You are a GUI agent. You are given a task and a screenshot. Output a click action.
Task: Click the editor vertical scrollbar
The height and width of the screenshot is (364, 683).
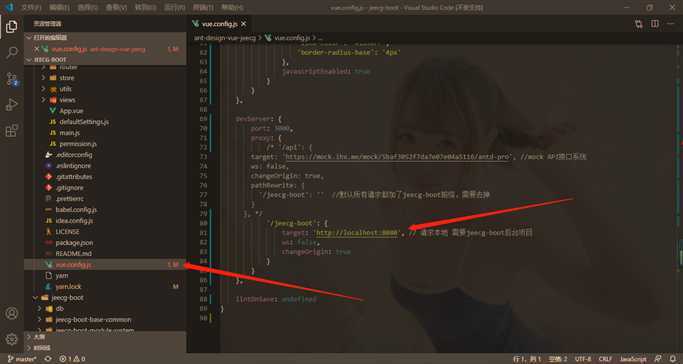click(x=680, y=198)
